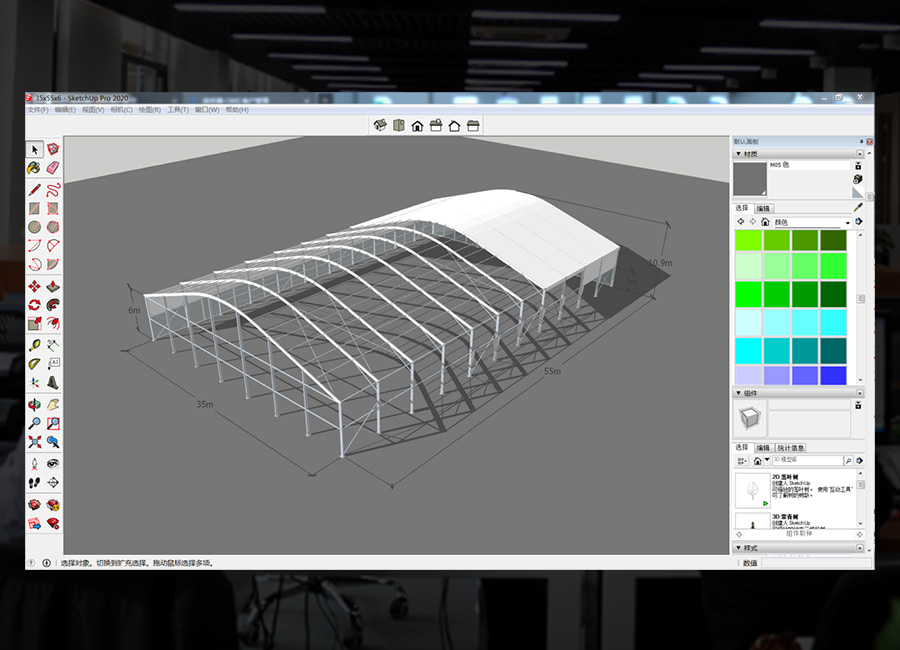Screen dimensions: 900x650
Task: Open components 统计信息 tab
Action: pos(791,448)
